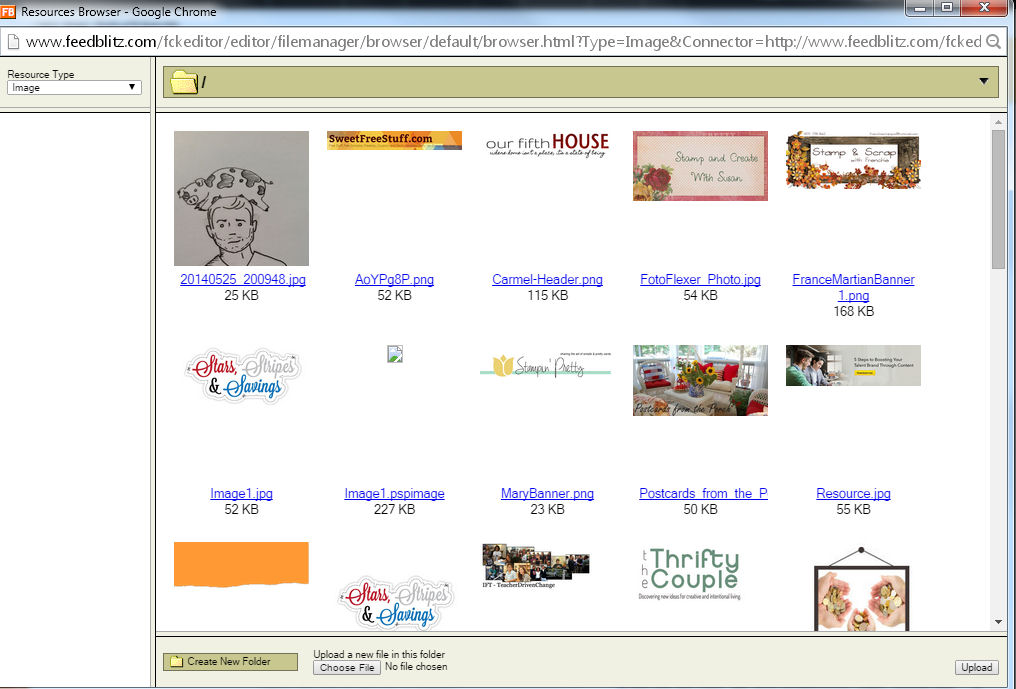1016x689 pixels.
Task: Select the bottom-row Stars, Stripes & Savings thumbnail
Action: coord(395,603)
